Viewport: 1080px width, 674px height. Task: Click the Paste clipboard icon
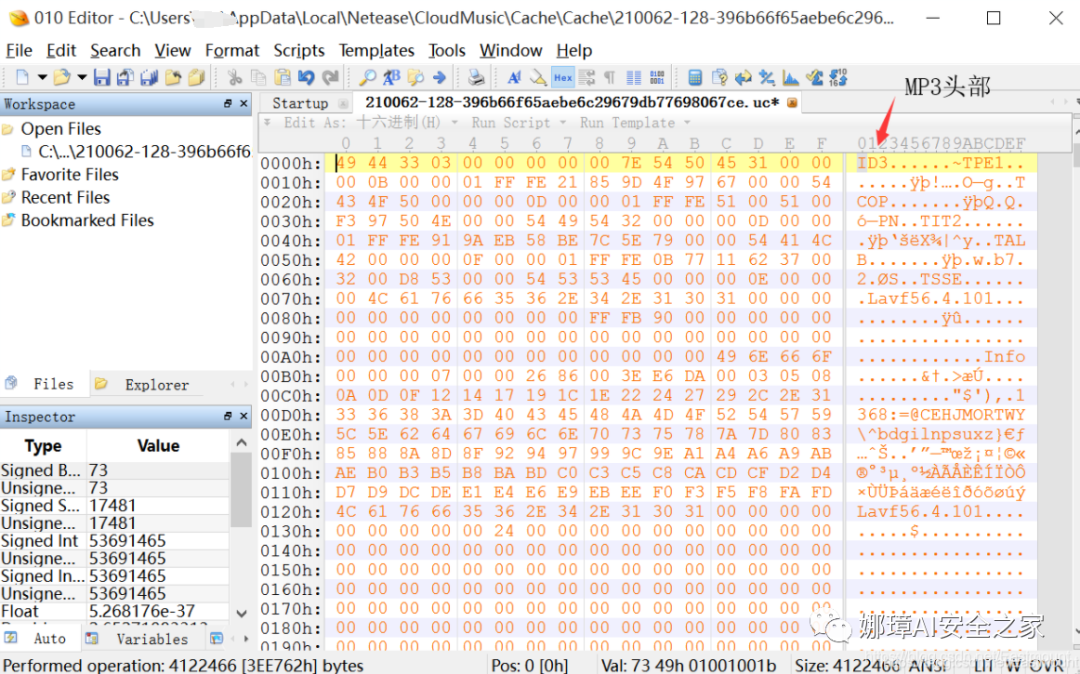(x=282, y=77)
